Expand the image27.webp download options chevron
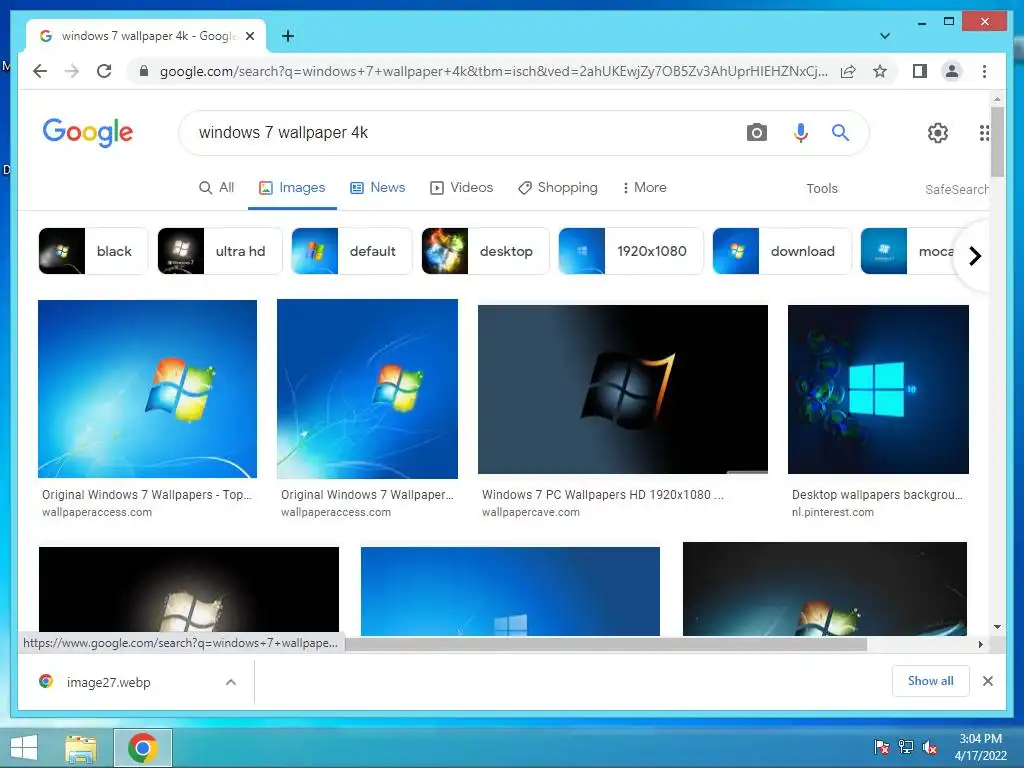 [231, 682]
